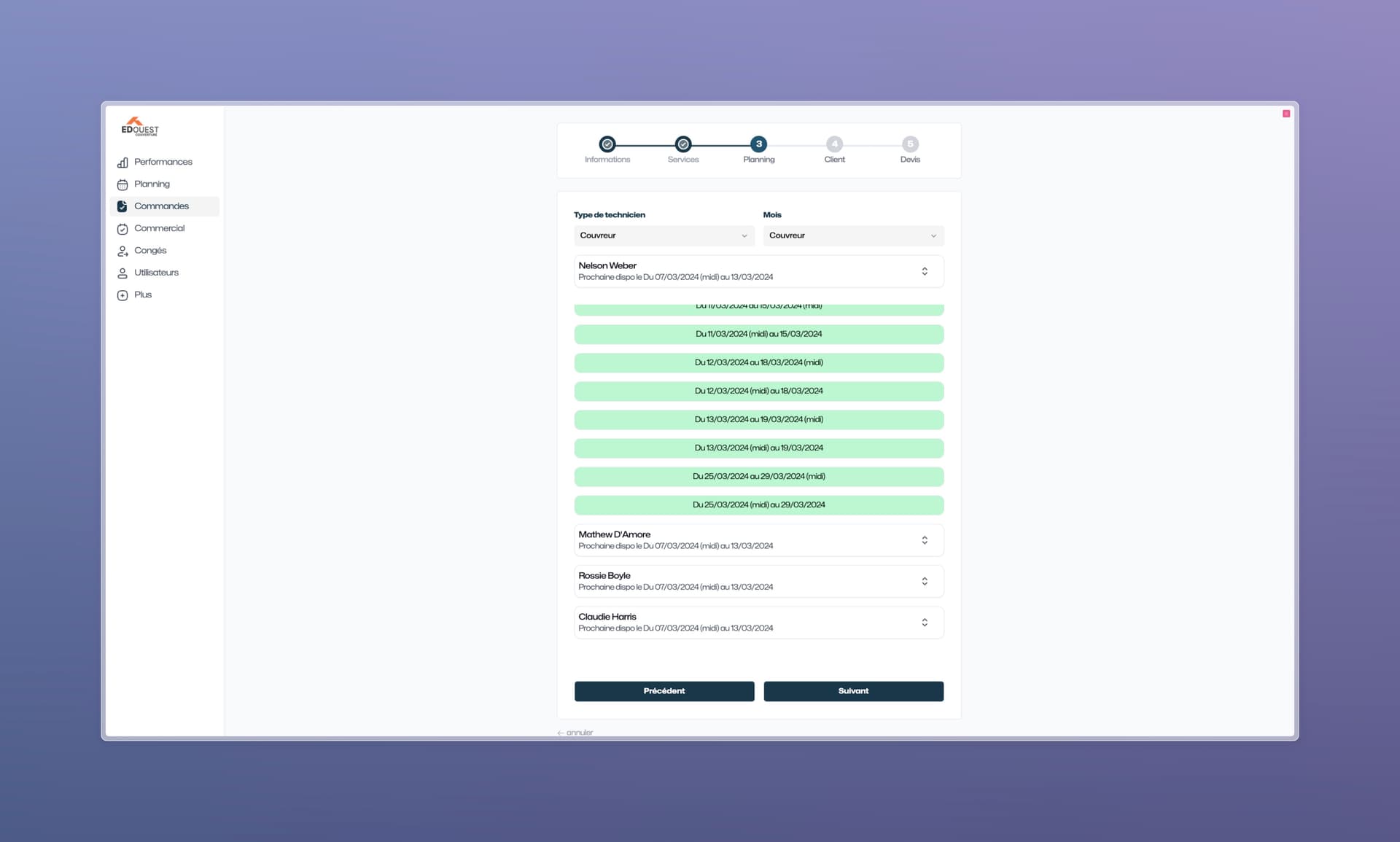Open the Type de technicien dropdown
This screenshot has height=842, width=1400.
[664, 235]
